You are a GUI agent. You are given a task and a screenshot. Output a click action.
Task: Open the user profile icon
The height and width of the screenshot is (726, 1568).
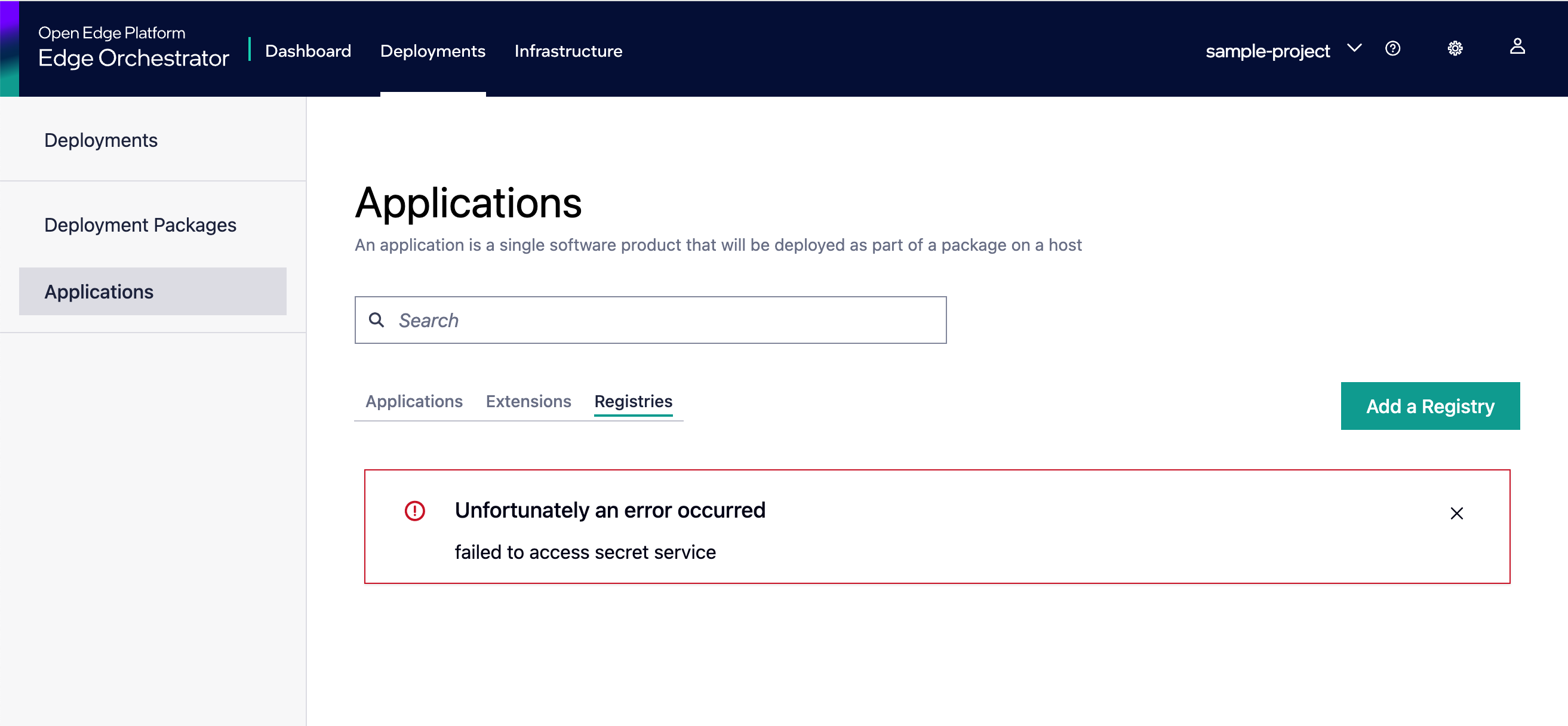[x=1517, y=47]
